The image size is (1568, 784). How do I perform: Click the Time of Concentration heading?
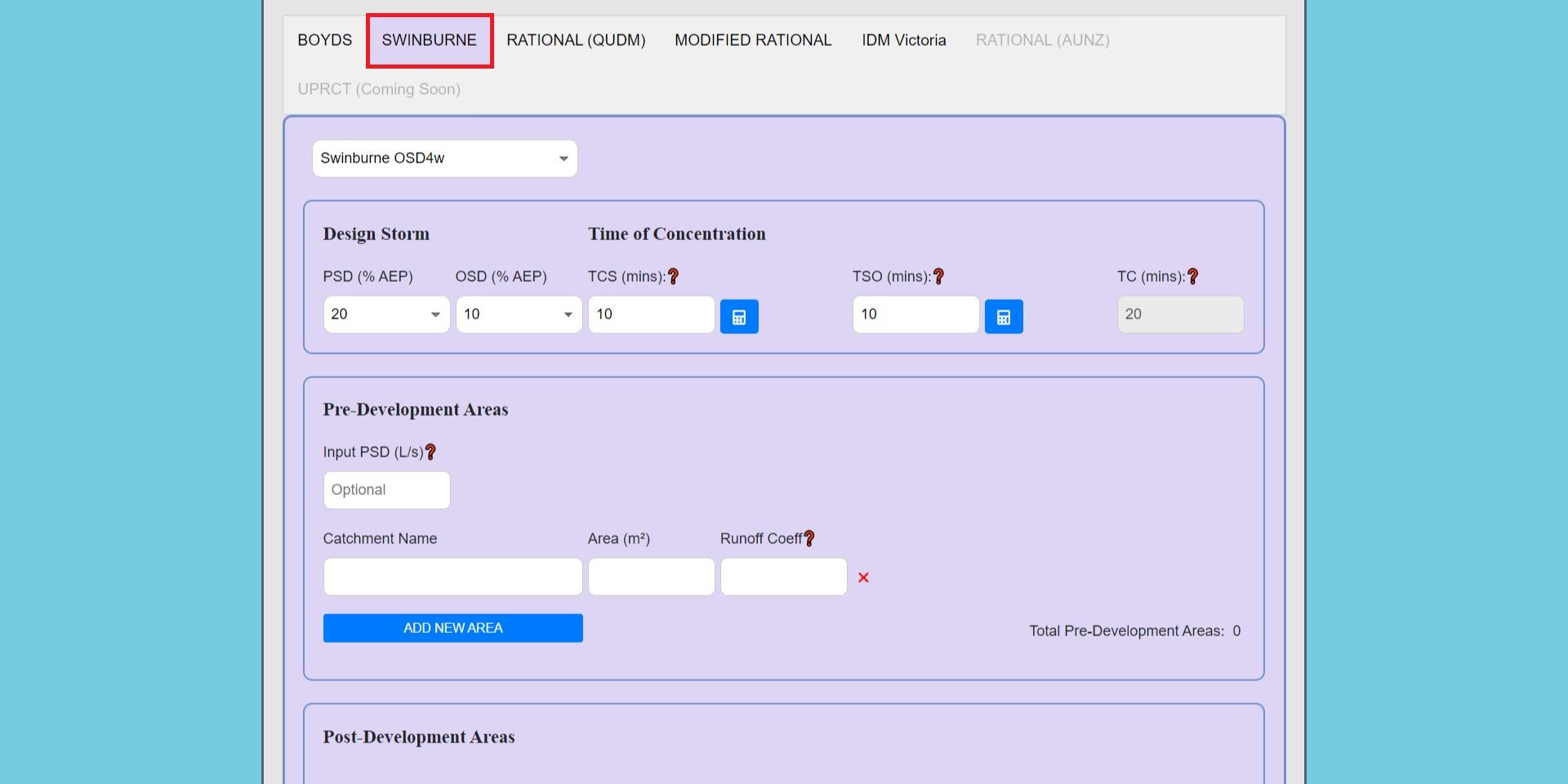[677, 234]
